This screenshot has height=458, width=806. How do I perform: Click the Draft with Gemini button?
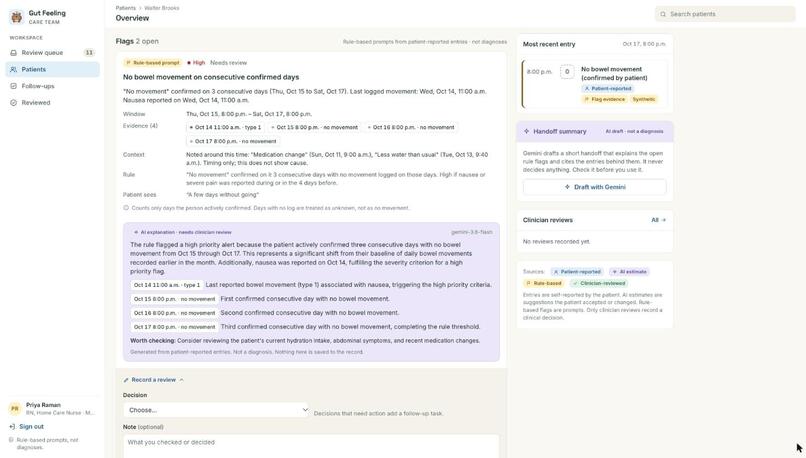(595, 187)
